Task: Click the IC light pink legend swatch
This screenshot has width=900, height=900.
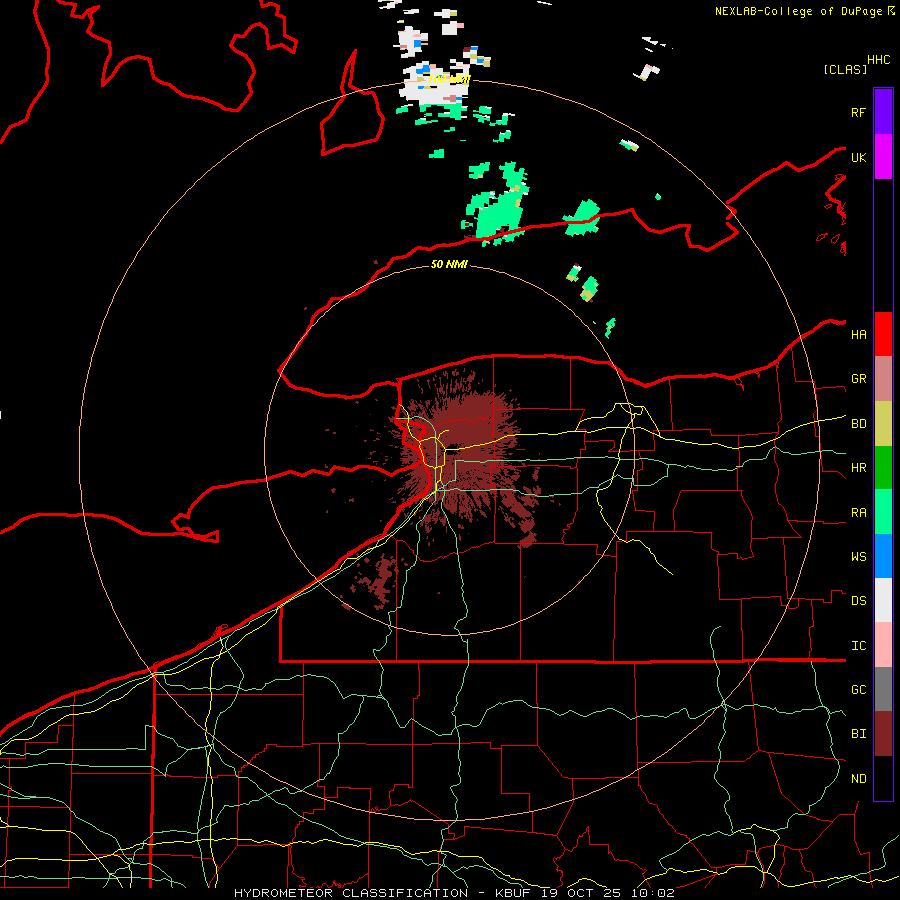Action: (883, 645)
